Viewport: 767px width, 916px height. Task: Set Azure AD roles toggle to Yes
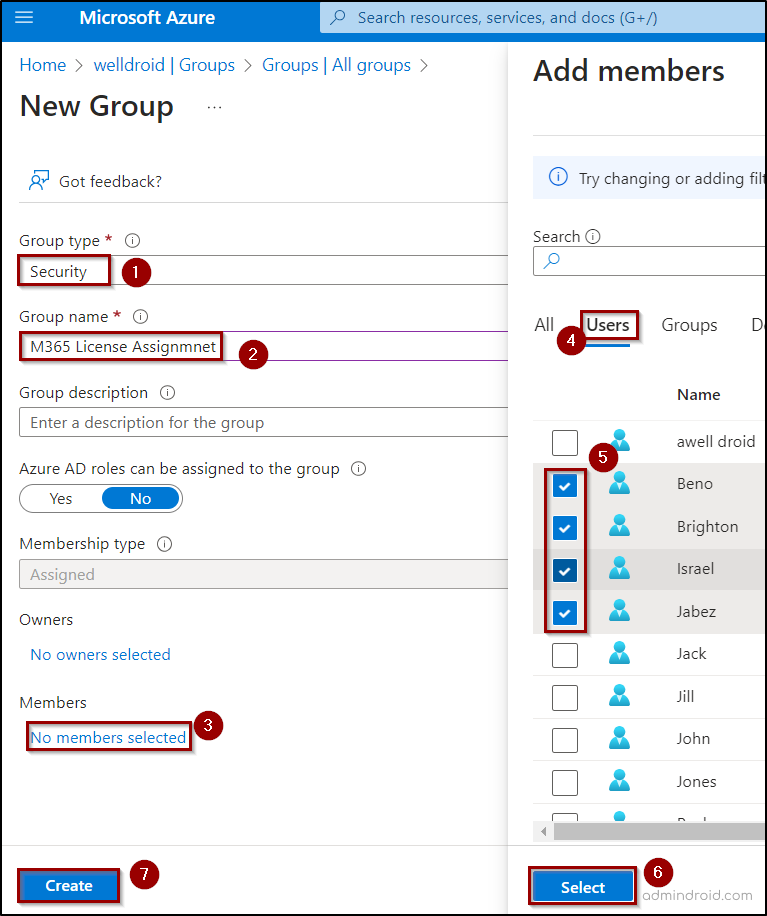[x=61, y=499]
